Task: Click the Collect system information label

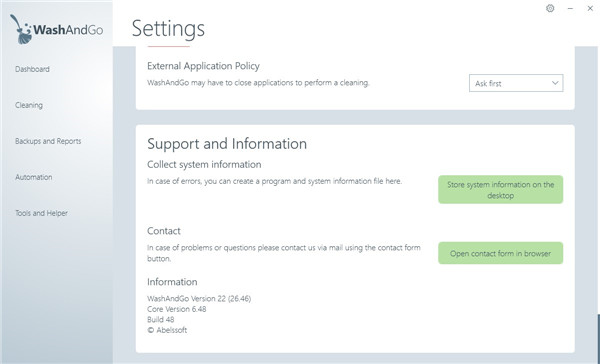Action: [204, 165]
